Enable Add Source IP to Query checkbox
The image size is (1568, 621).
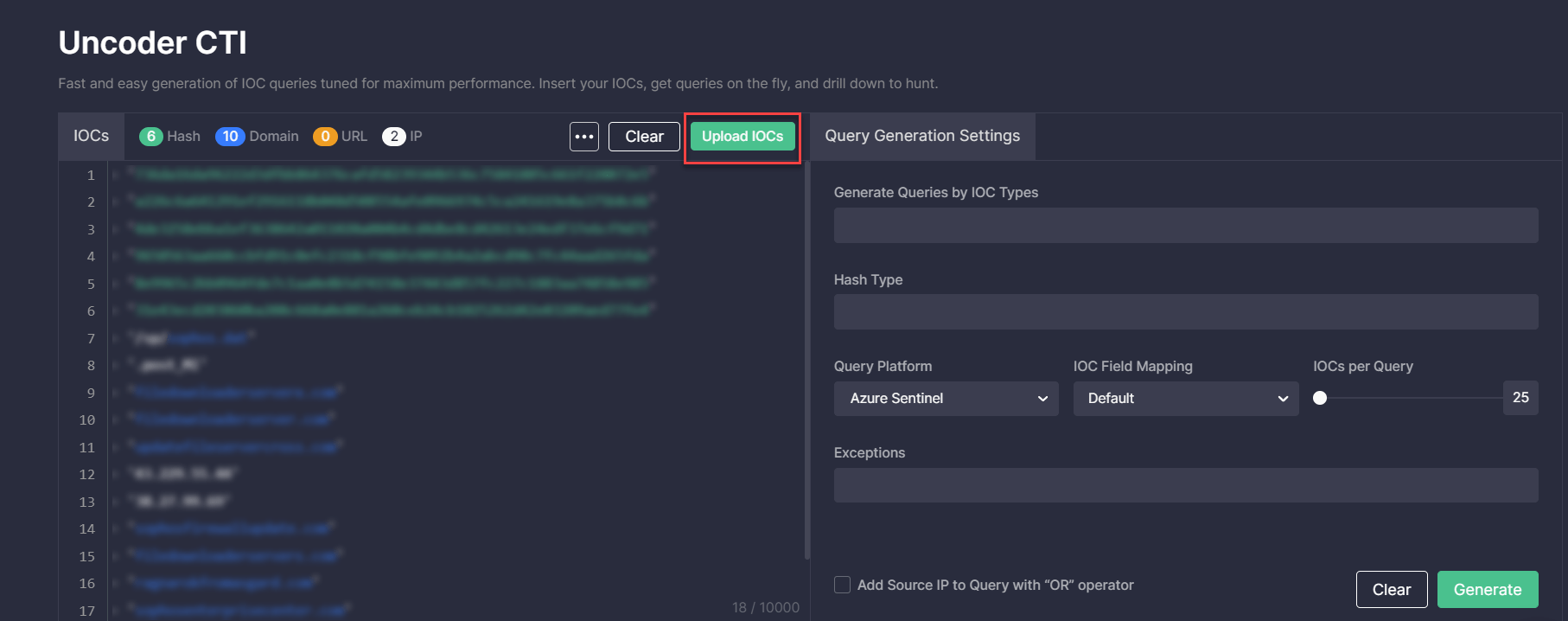pyautogui.click(x=842, y=586)
